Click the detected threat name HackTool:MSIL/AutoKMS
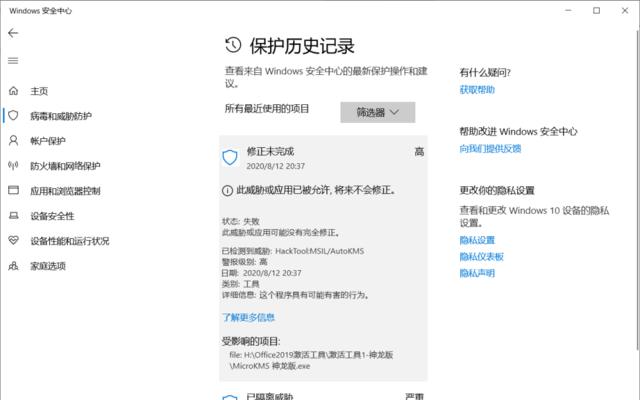Viewport: 640px width, 400px height. click(320, 251)
